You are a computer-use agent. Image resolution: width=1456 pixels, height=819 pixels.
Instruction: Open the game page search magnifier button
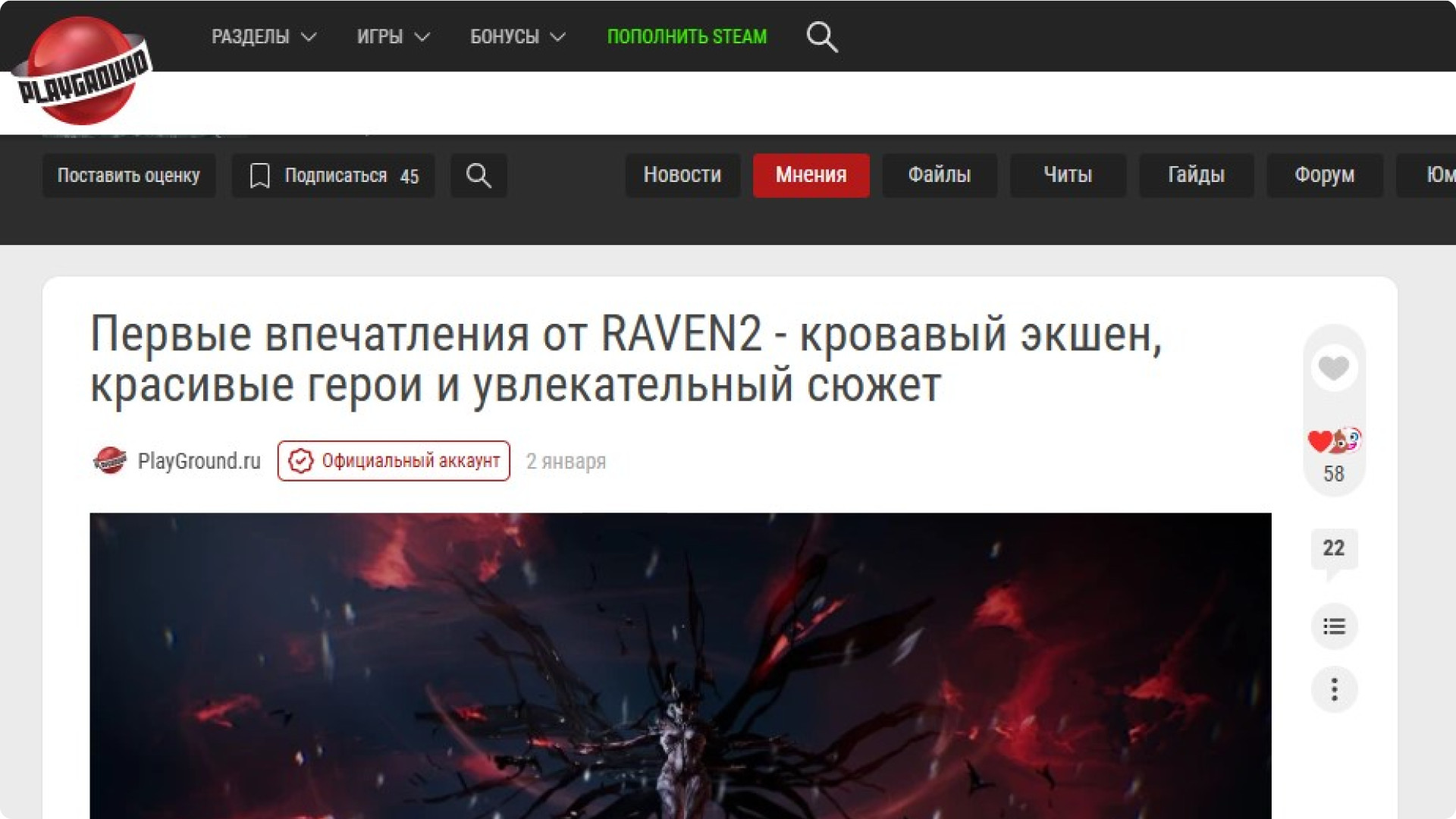tap(479, 175)
